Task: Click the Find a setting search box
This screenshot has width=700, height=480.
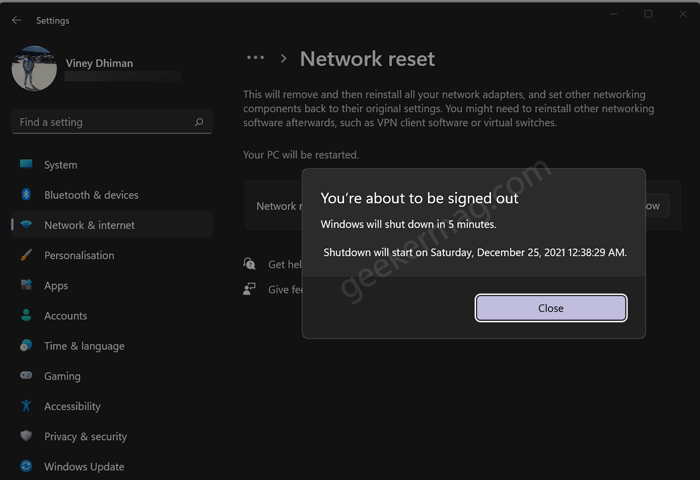Action: click(x=112, y=122)
